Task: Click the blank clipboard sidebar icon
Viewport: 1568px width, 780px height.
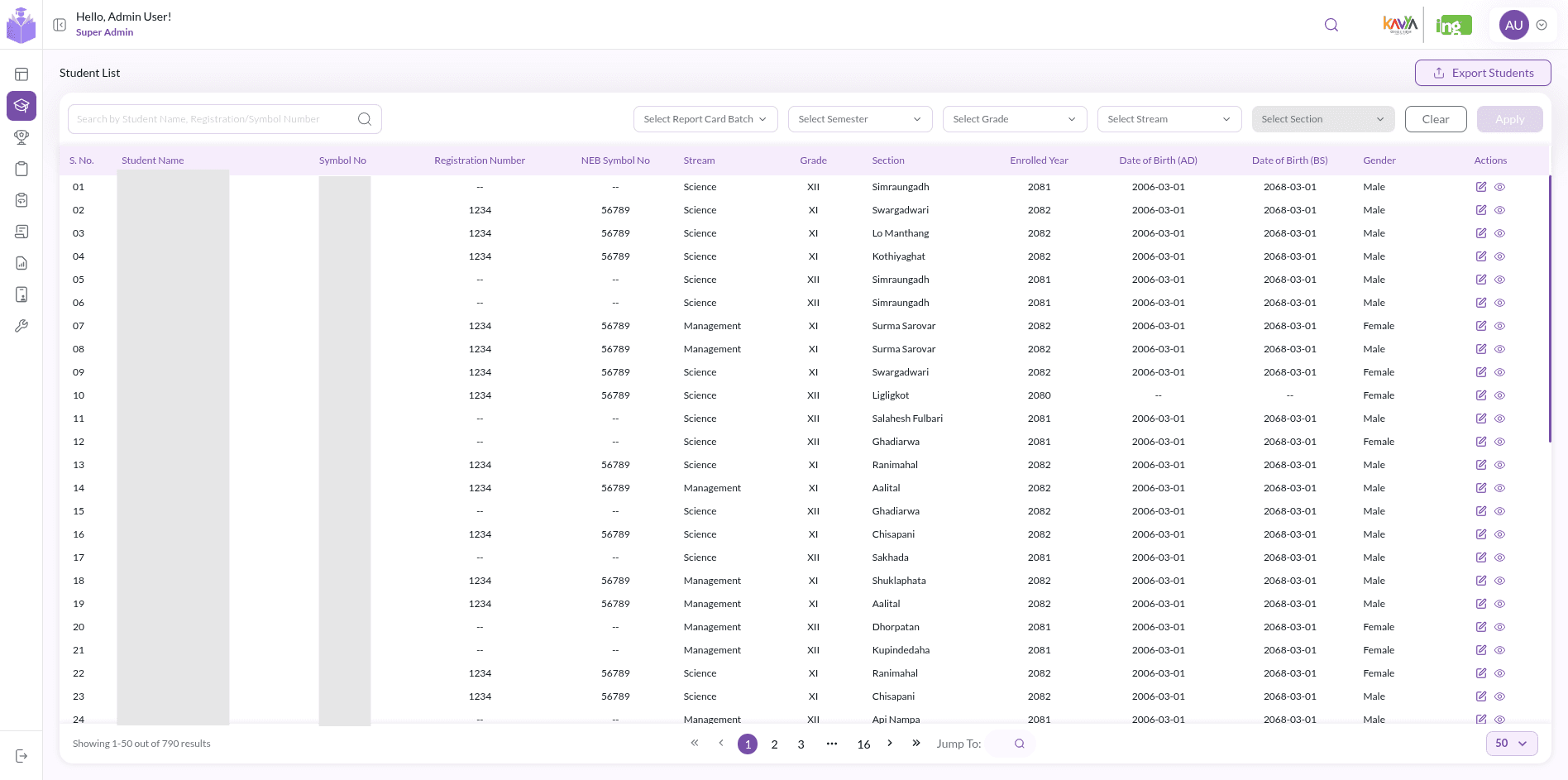Action: pos(22,169)
